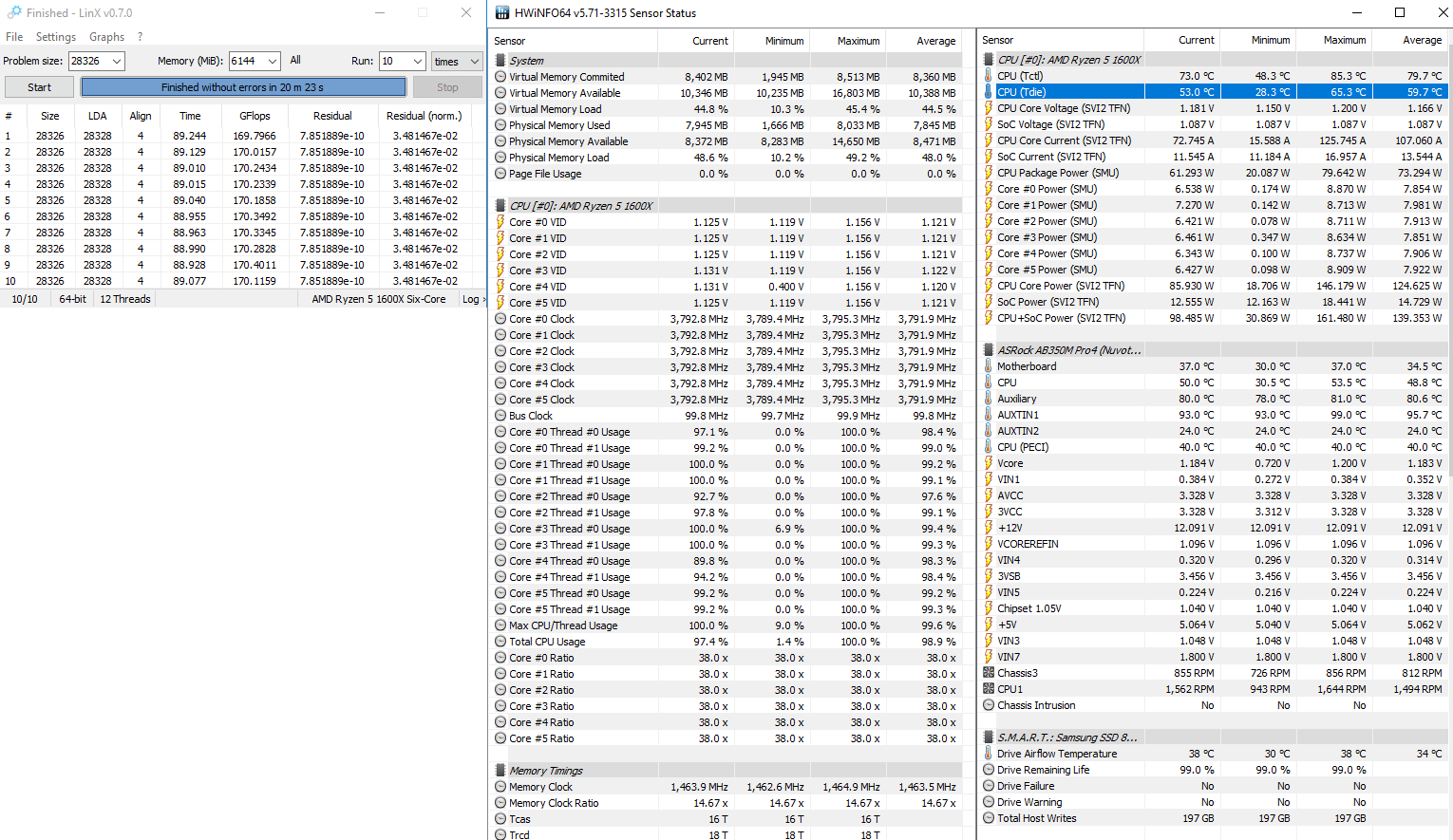Image resolution: width=1453 pixels, height=840 pixels.
Task: Click the '12 Threads' status bar entry
Action: 125,299
